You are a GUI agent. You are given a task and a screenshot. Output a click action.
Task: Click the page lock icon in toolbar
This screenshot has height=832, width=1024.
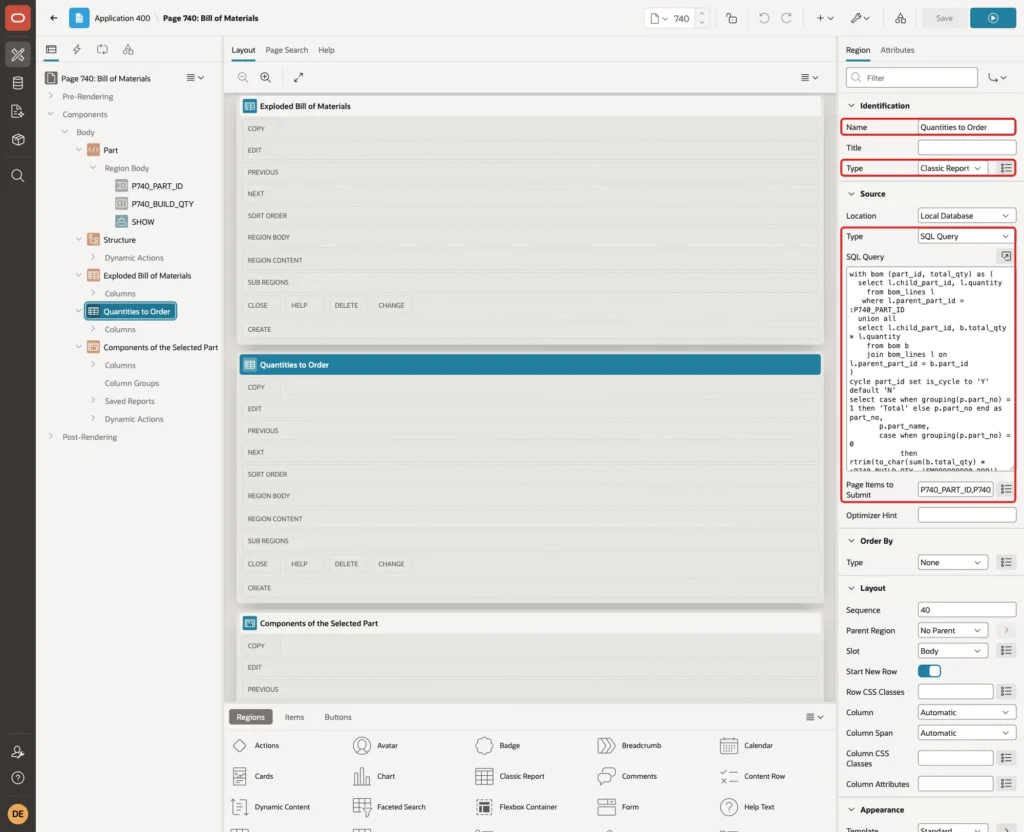tap(731, 18)
